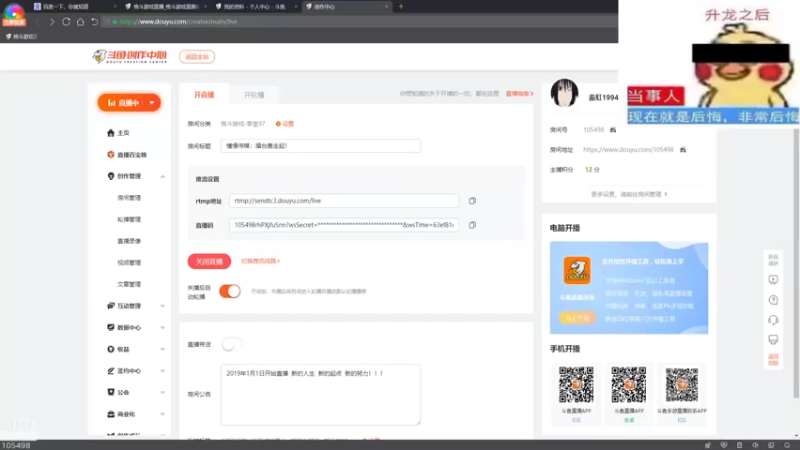Click the 主页 home icon in sidebar
Image resolution: width=800 pixels, height=450 pixels.
point(111,133)
